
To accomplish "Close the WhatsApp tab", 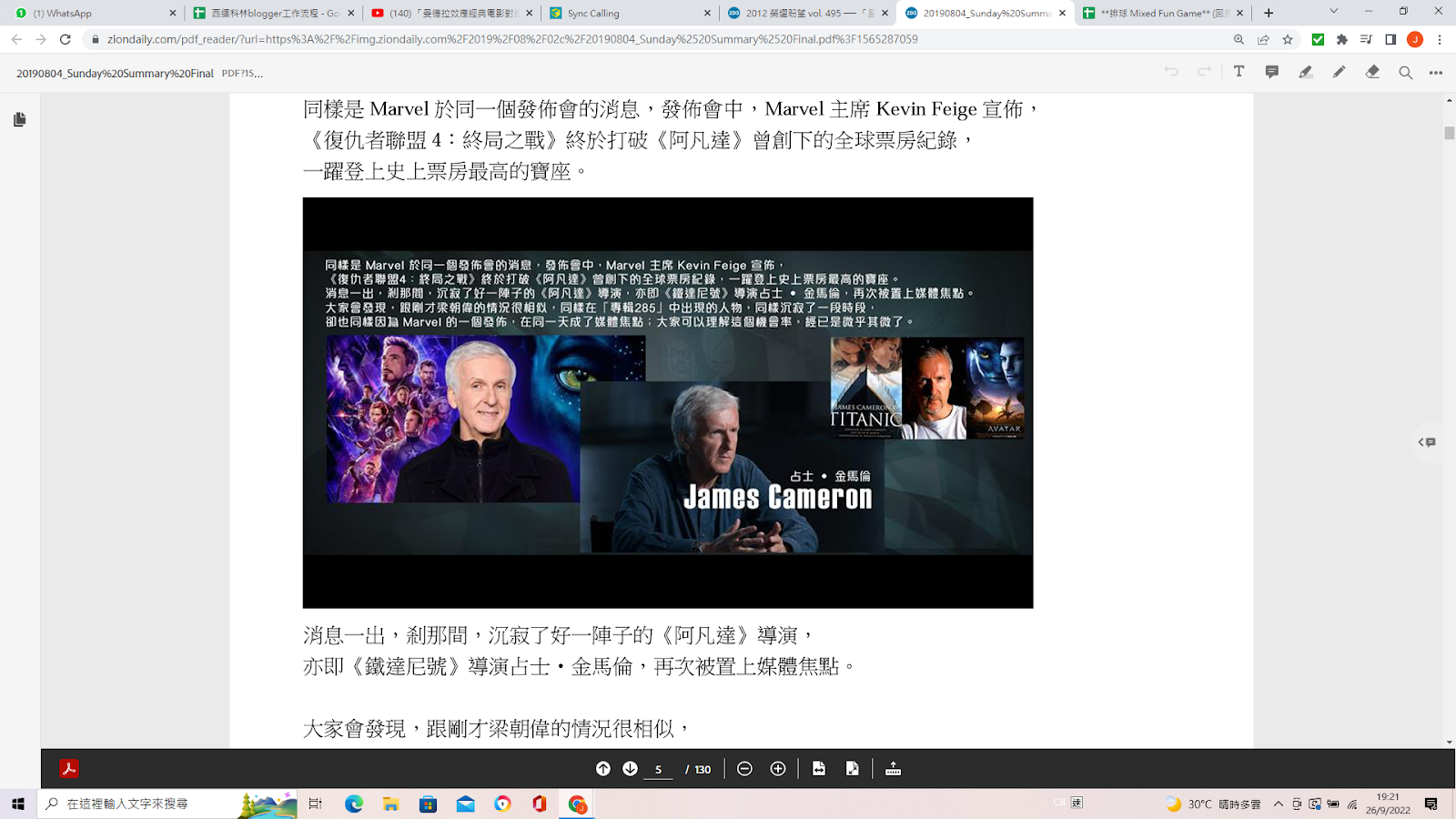I will pos(172,13).
